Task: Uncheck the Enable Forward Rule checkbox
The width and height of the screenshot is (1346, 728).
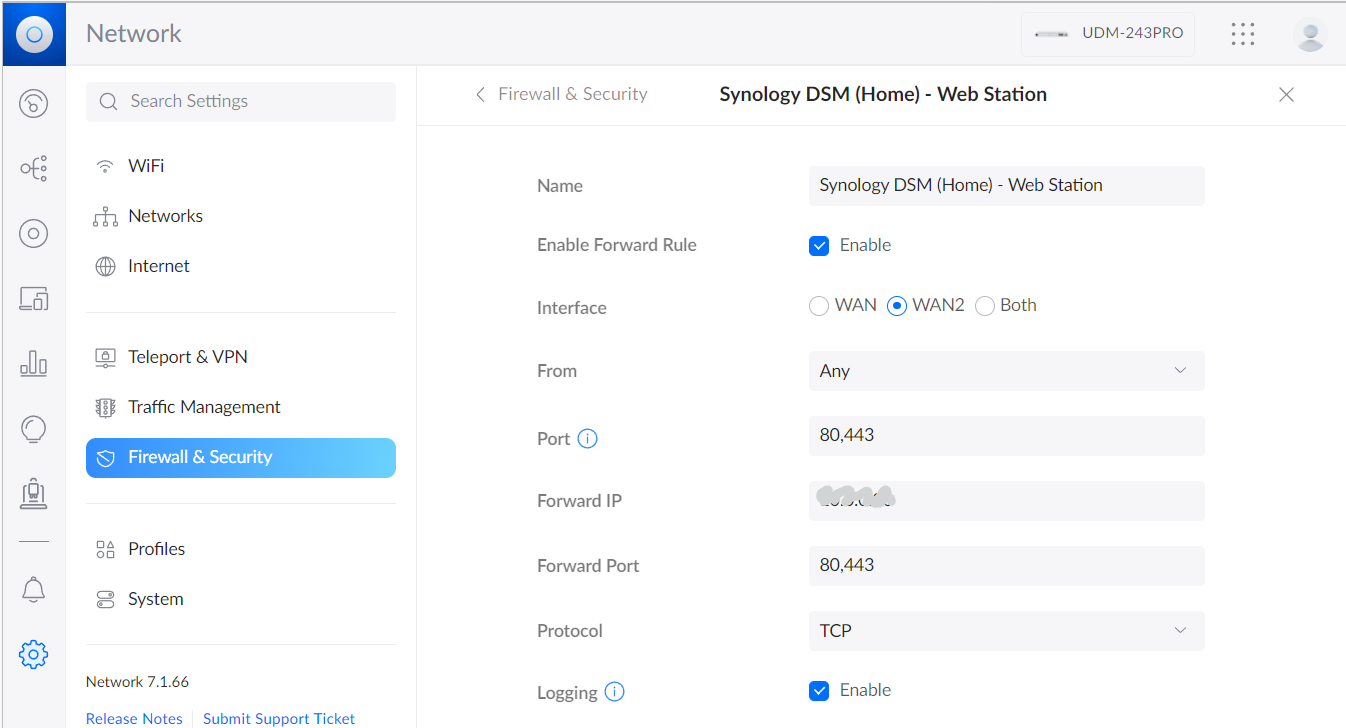Action: click(x=819, y=246)
